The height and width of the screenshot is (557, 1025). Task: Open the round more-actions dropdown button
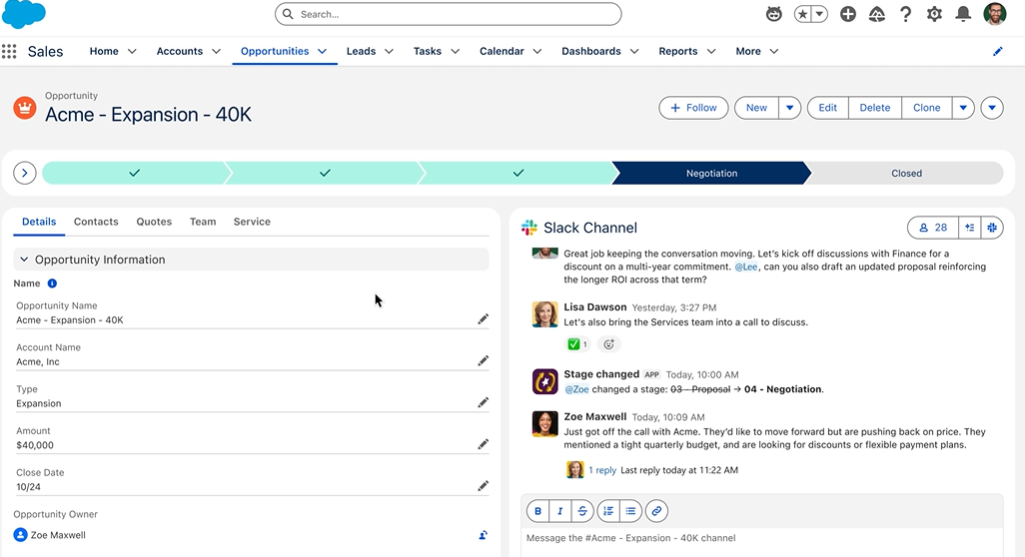click(992, 108)
